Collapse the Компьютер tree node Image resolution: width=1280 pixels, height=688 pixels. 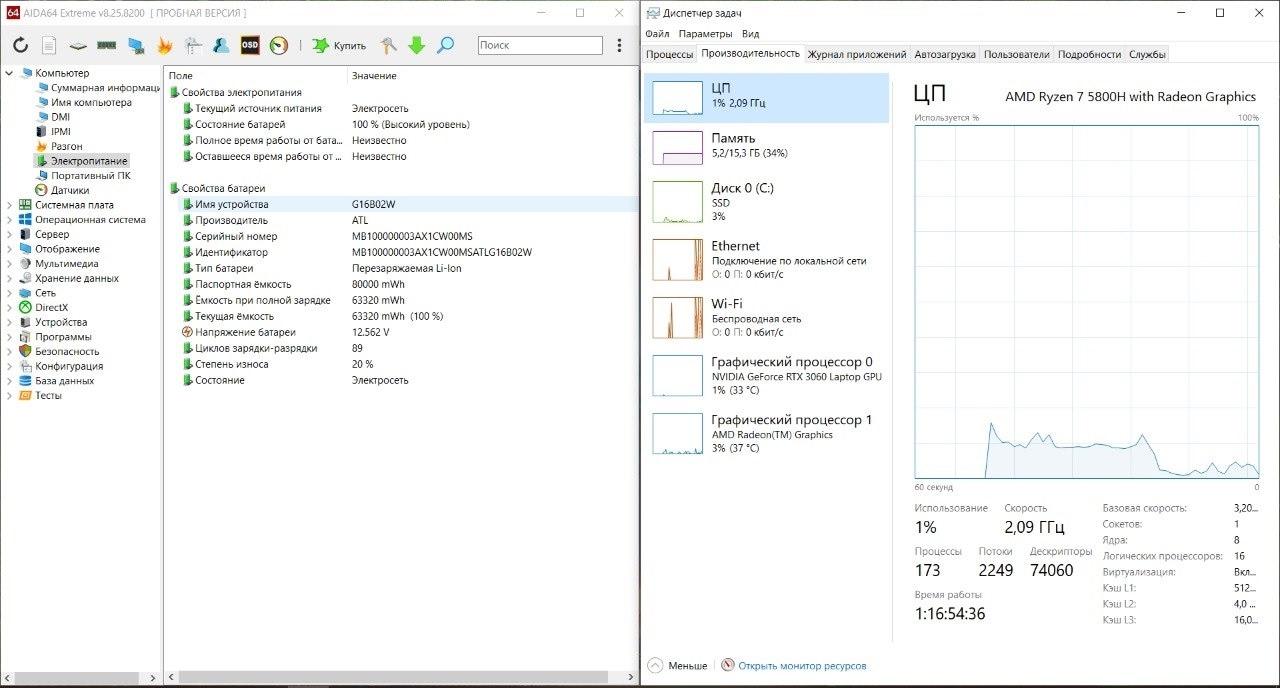(10, 73)
